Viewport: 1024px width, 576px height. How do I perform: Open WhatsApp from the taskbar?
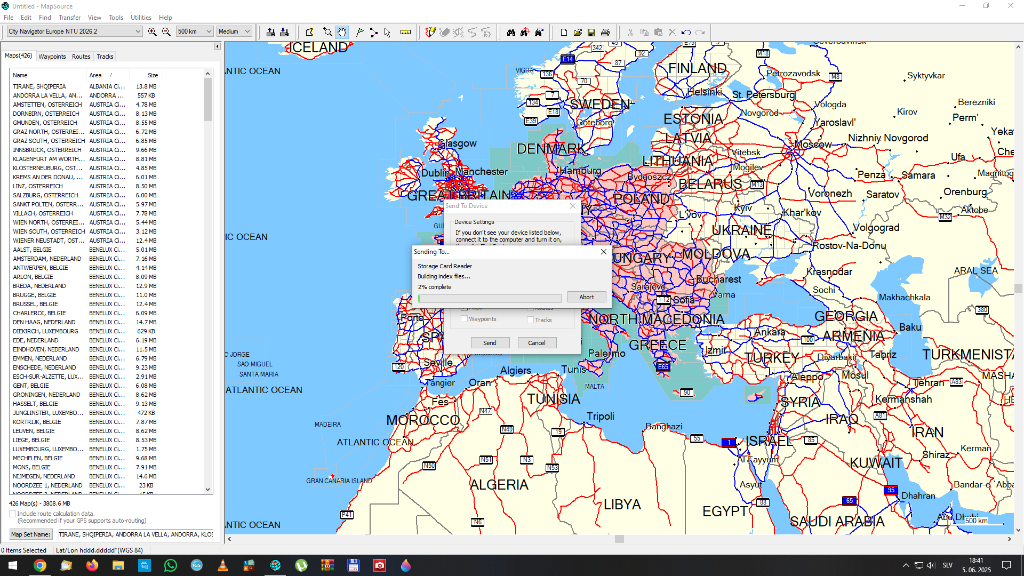point(170,566)
